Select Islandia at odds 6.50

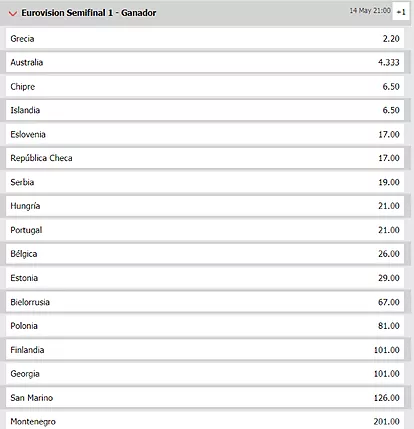[205, 110]
